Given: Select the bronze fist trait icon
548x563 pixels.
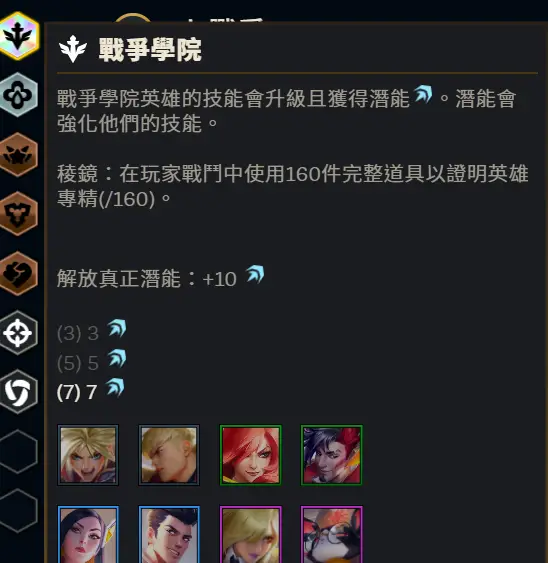Looking at the screenshot, I should pyautogui.click(x=19, y=273).
